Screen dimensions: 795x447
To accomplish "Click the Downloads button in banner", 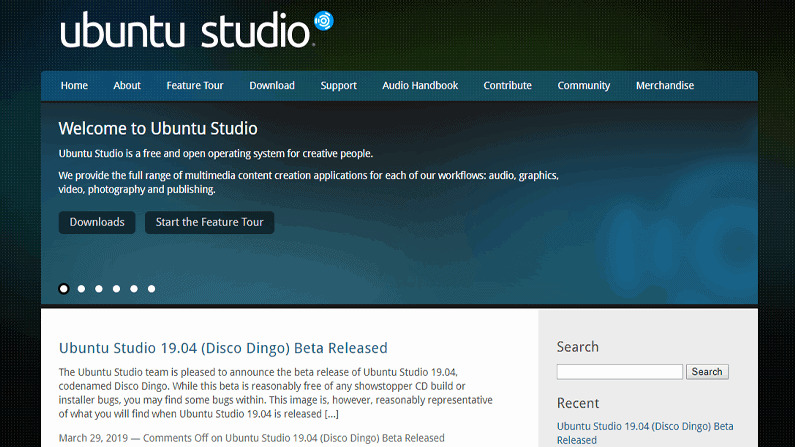I will (97, 222).
